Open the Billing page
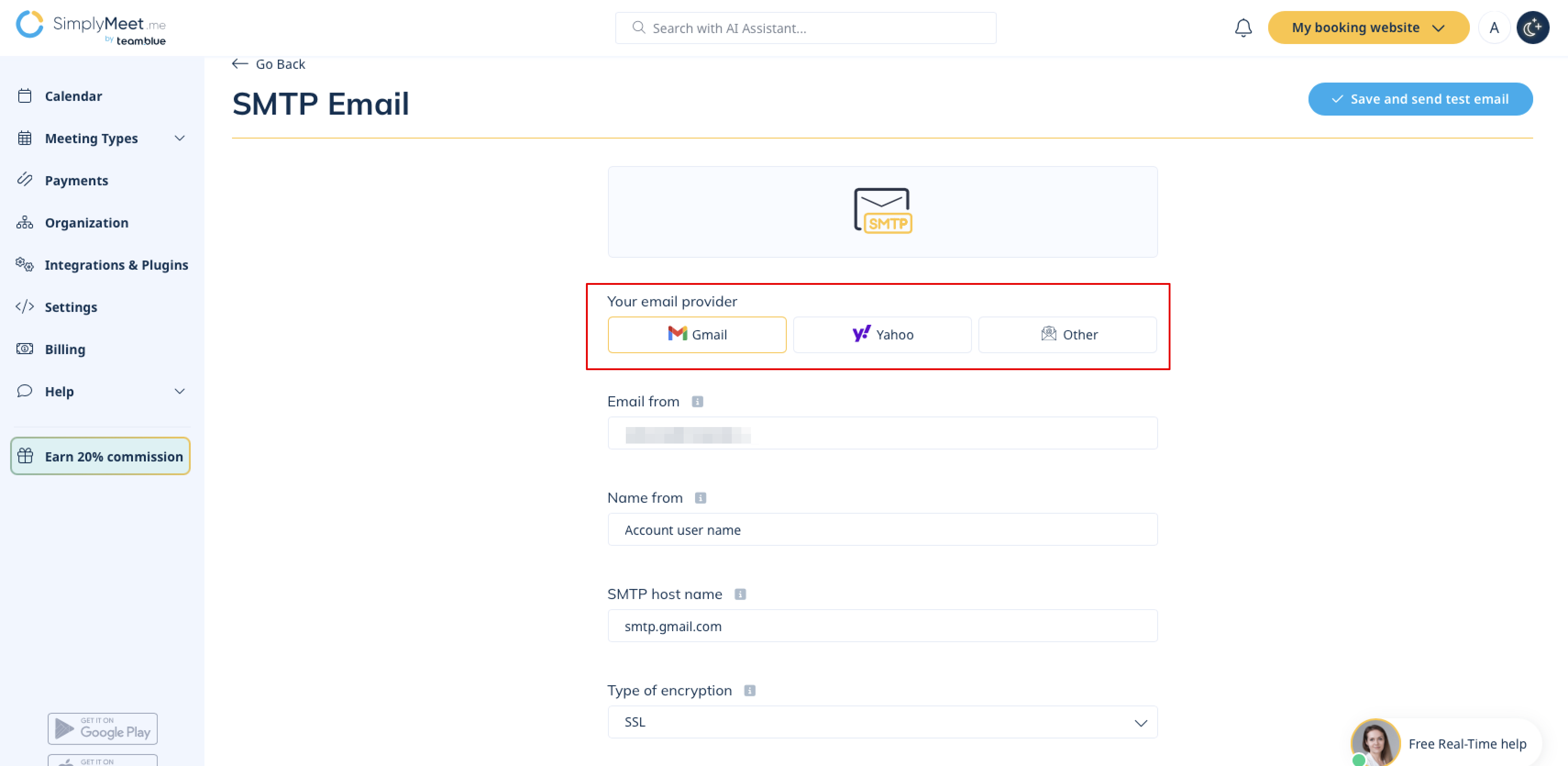Image resolution: width=1568 pixels, height=766 pixels. [x=65, y=350]
